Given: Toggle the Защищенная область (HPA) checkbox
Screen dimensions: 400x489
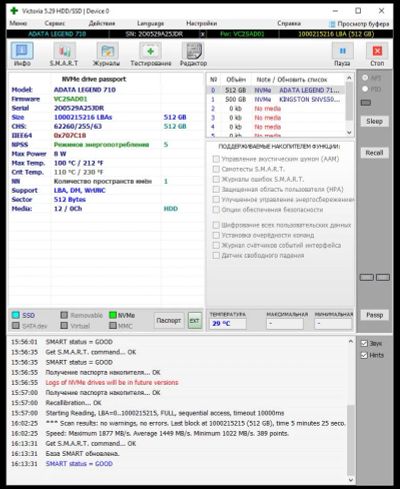Looking at the screenshot, I should [216, 189].
